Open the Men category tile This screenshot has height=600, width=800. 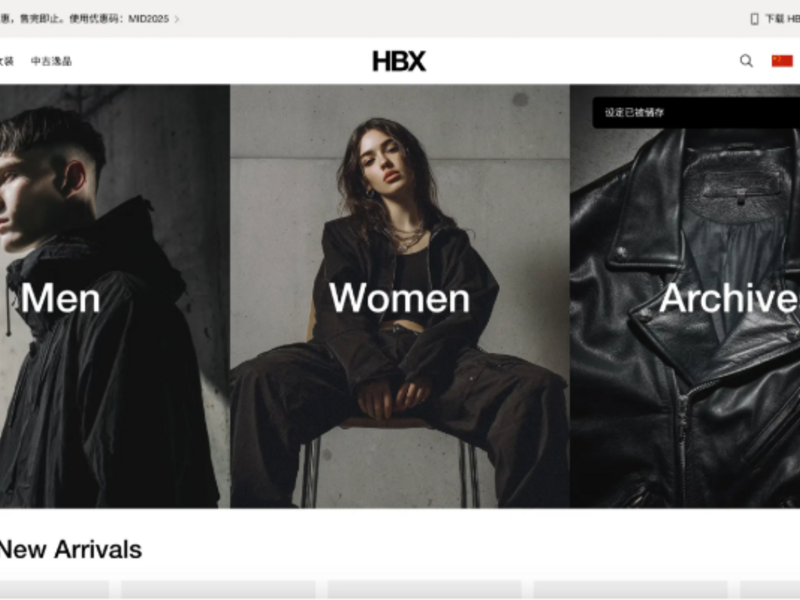pos(115,296)
